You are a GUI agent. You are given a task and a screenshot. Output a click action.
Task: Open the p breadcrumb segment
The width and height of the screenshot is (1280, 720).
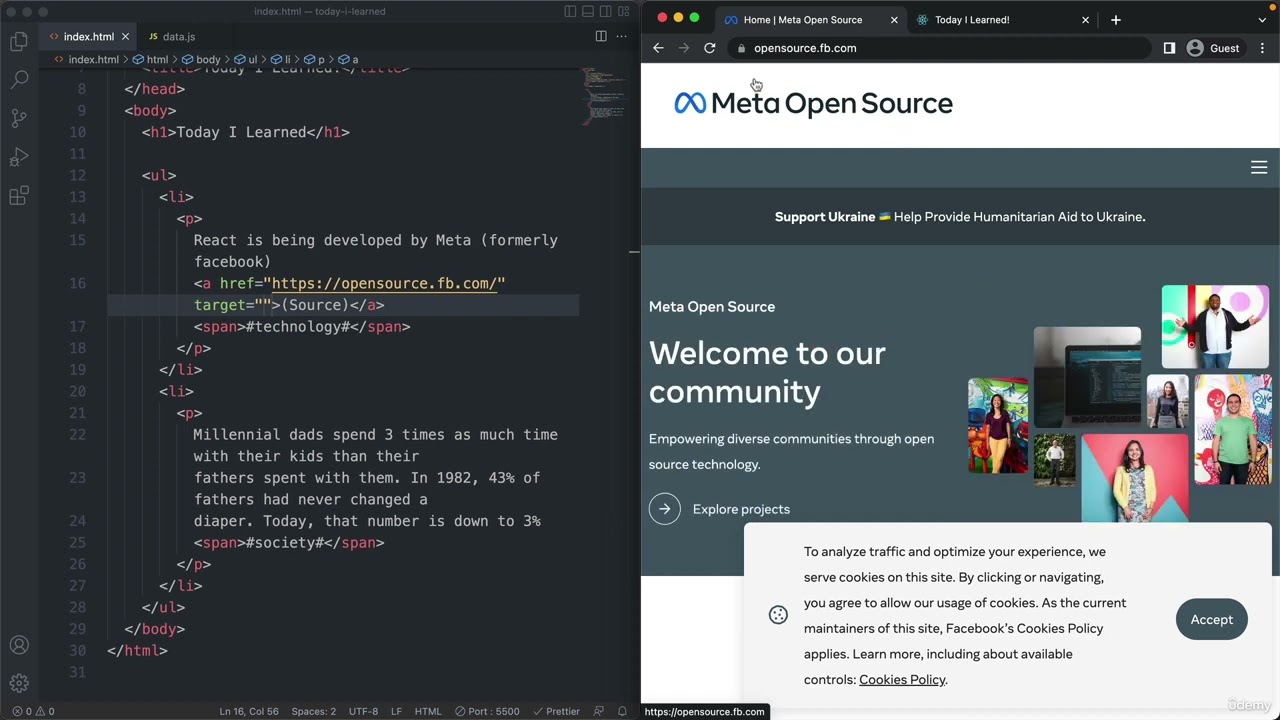315,60
